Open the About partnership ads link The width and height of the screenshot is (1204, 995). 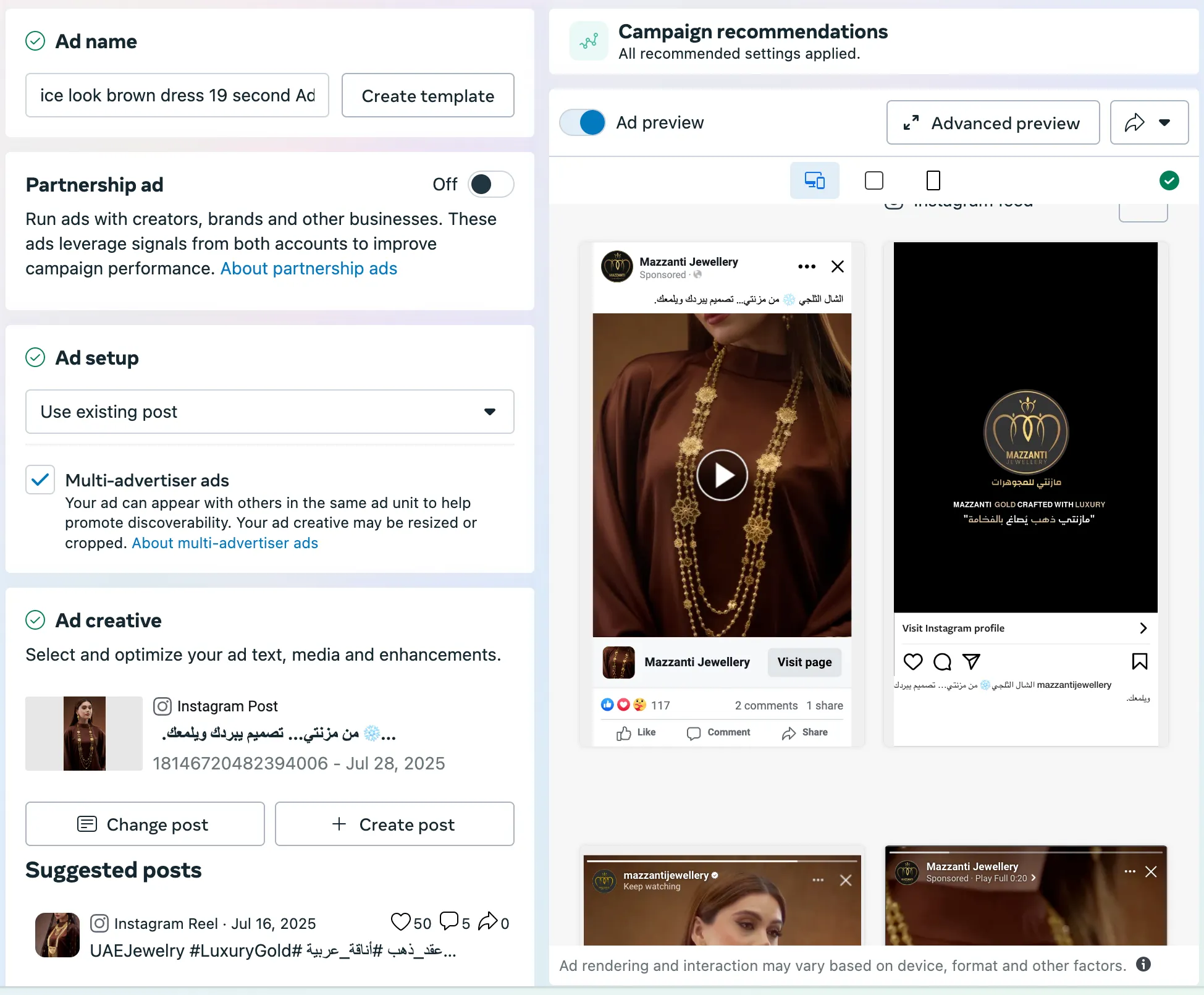point(308,268)
